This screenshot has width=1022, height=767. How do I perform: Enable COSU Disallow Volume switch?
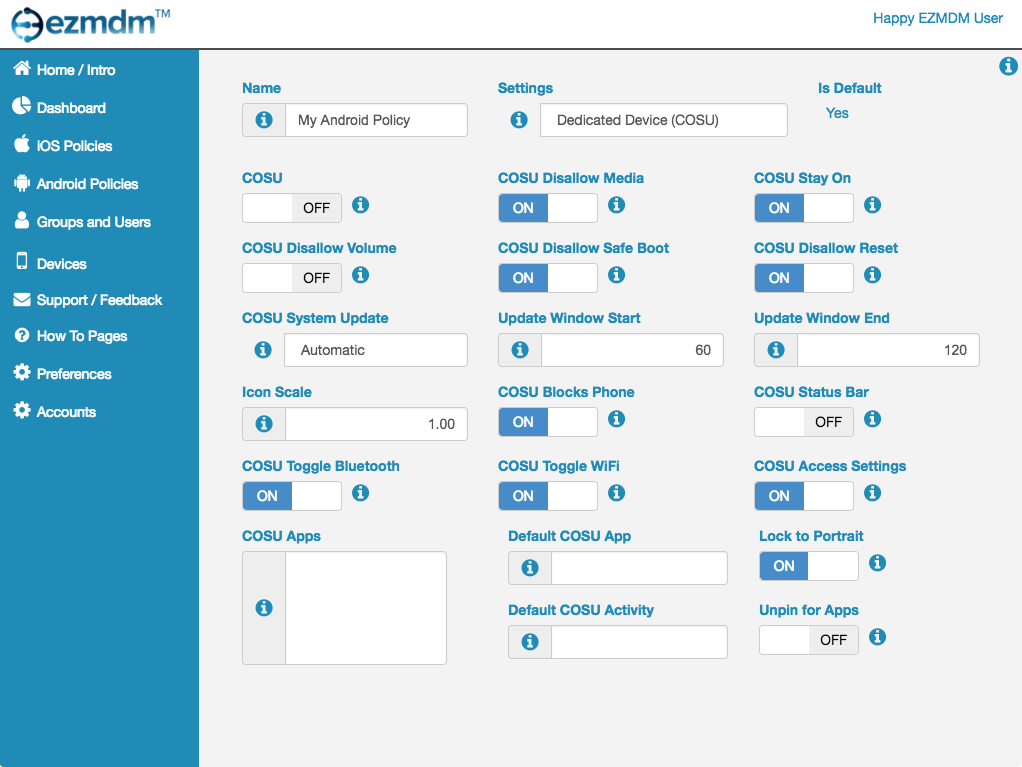292,278
